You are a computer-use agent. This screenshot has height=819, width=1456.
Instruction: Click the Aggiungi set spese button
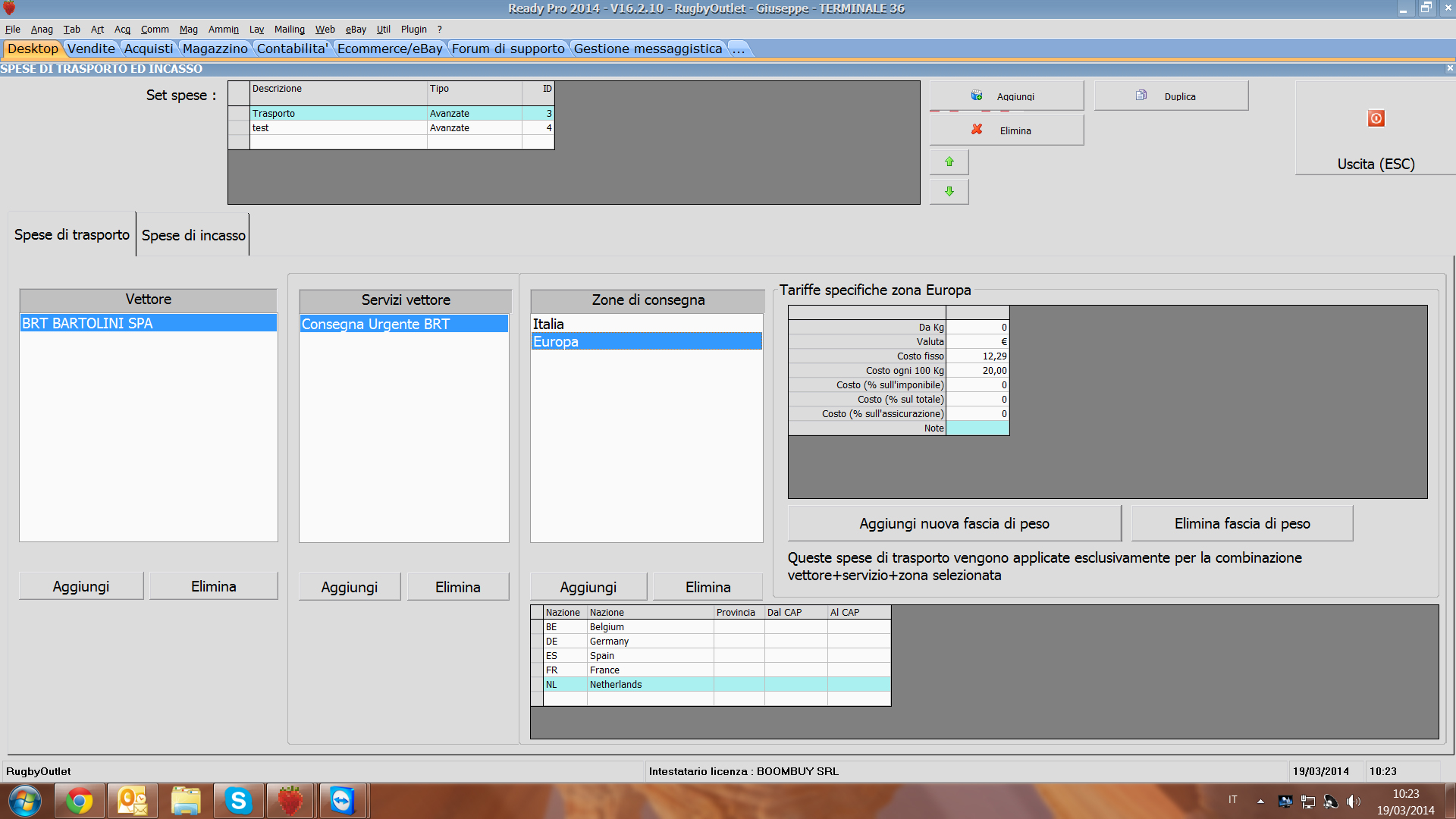point(1006,96)
